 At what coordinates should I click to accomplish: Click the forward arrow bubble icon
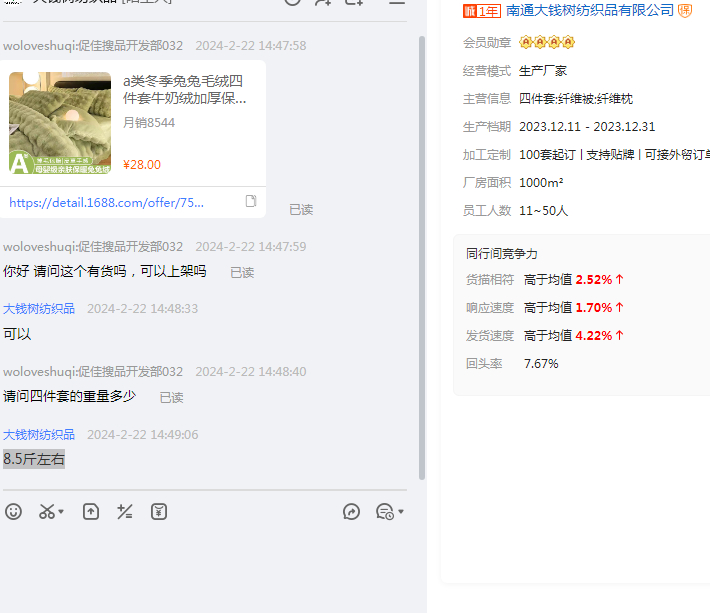(351, 512)
